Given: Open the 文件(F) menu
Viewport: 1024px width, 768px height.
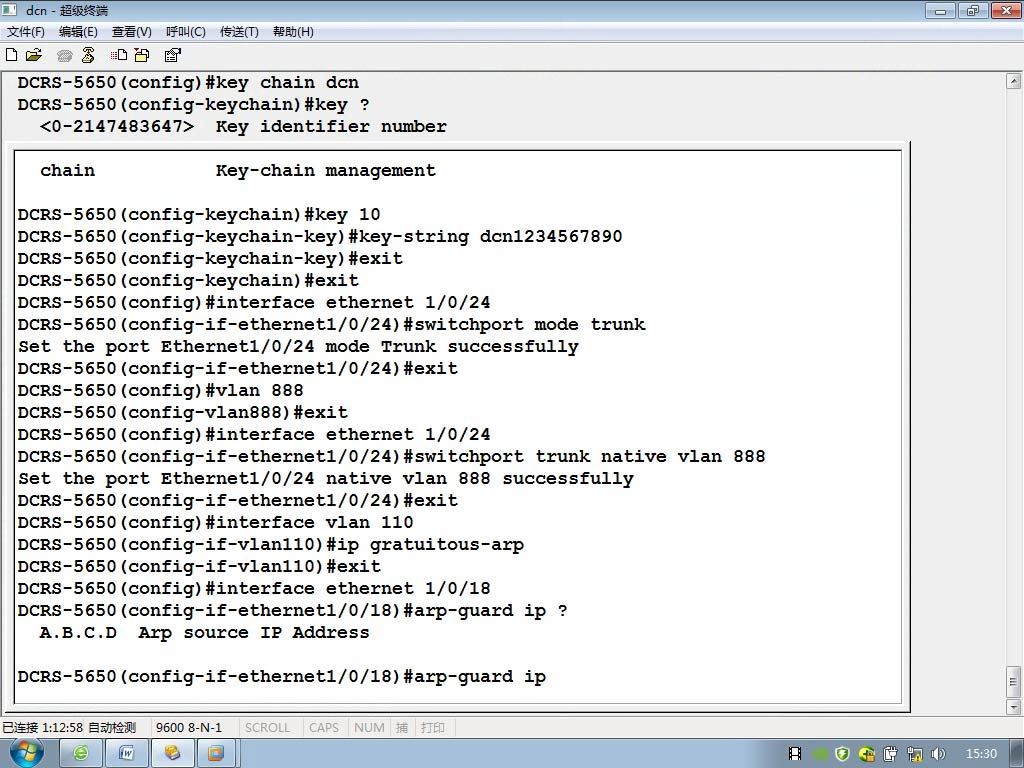Looking at the screenshot, I should click(25, 31).
